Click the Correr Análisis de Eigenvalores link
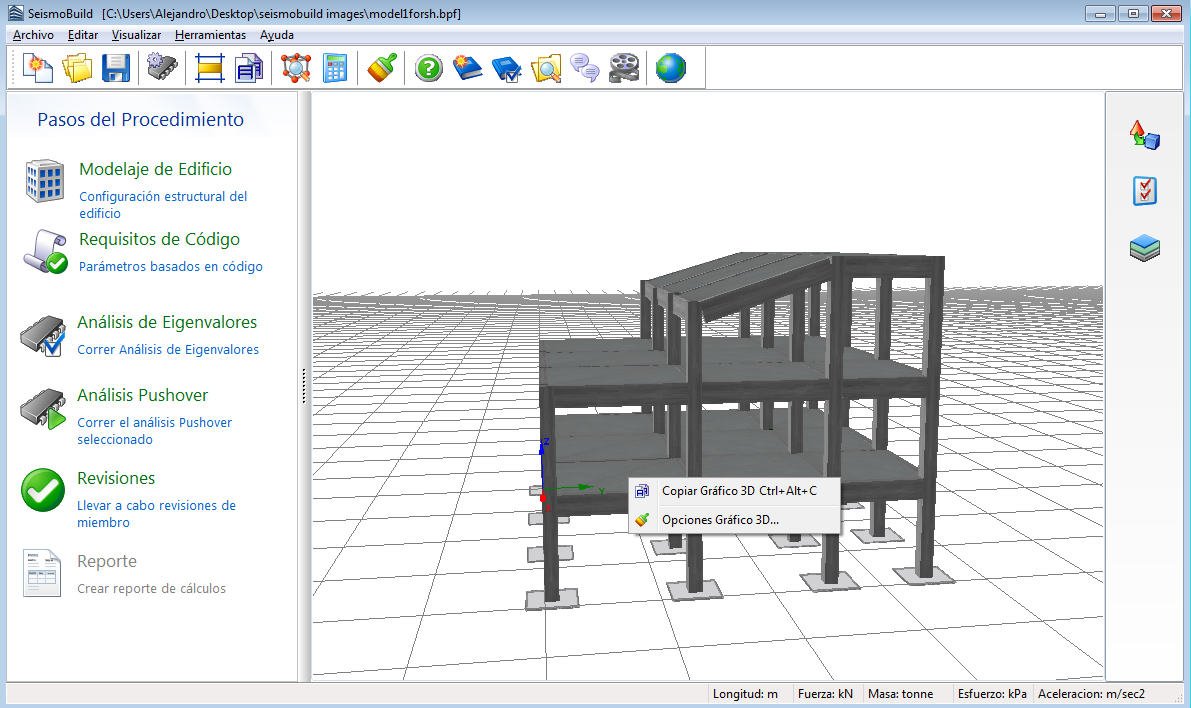The height and width of the screenshot is (708, 1191). [168, 350]
